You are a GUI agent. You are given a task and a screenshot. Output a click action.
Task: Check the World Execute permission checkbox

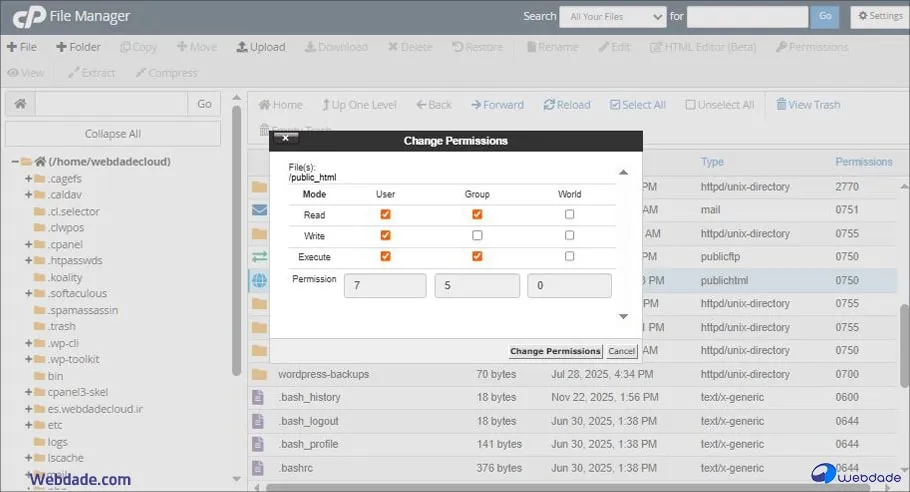click(x=569, y=257)
